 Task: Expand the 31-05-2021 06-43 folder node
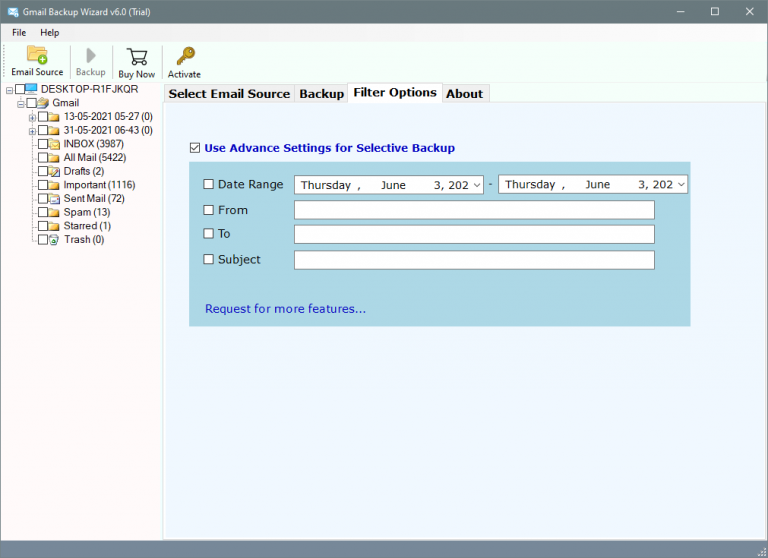pyautogui.click(x=32, y=131)
